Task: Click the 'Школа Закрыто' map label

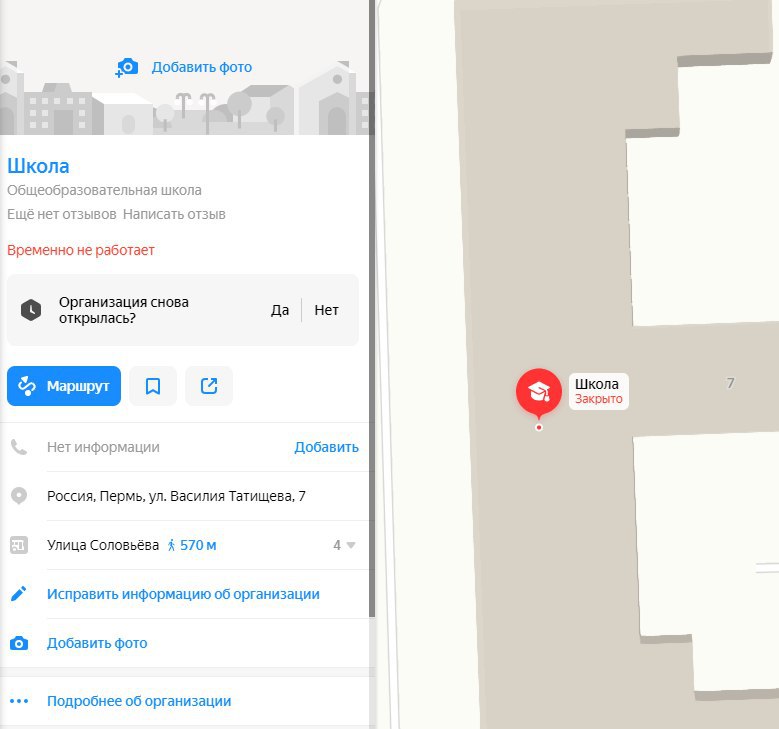Action: pos(599,392)
